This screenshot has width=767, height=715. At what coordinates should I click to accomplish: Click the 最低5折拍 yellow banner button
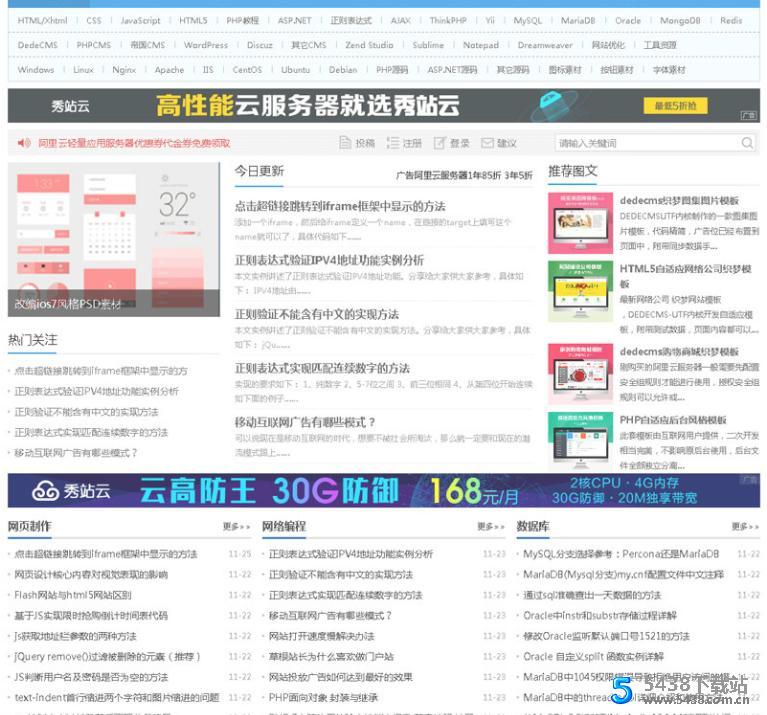675,106
